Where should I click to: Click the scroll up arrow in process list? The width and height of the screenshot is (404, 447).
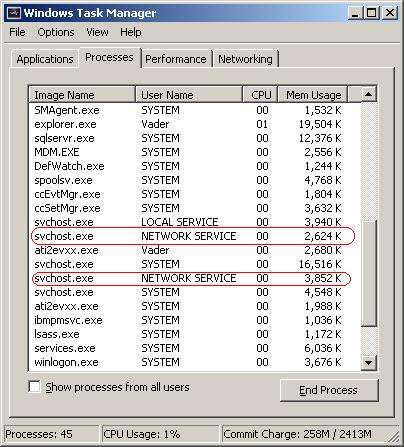368,94
